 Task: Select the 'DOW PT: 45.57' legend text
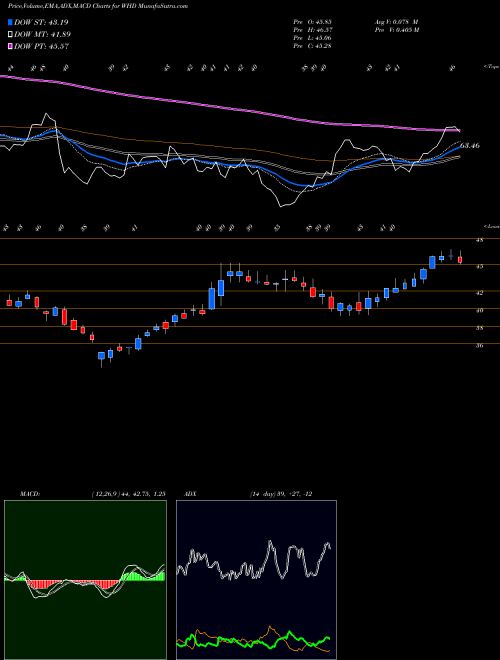[42, 46]
